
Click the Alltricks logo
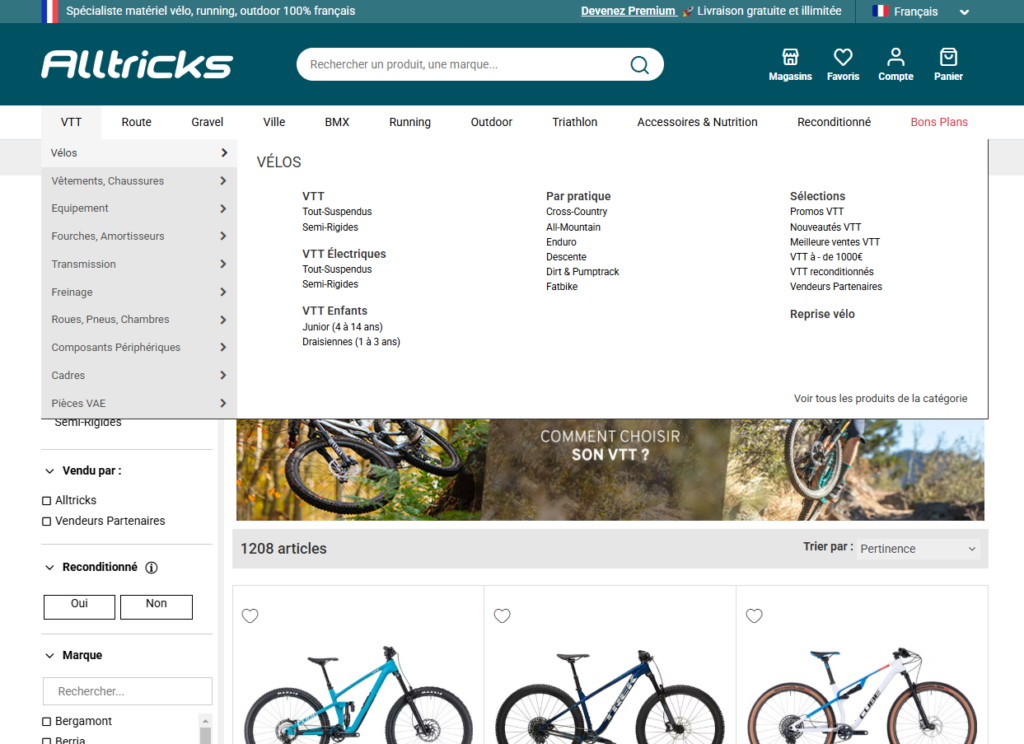click(137, 65)
